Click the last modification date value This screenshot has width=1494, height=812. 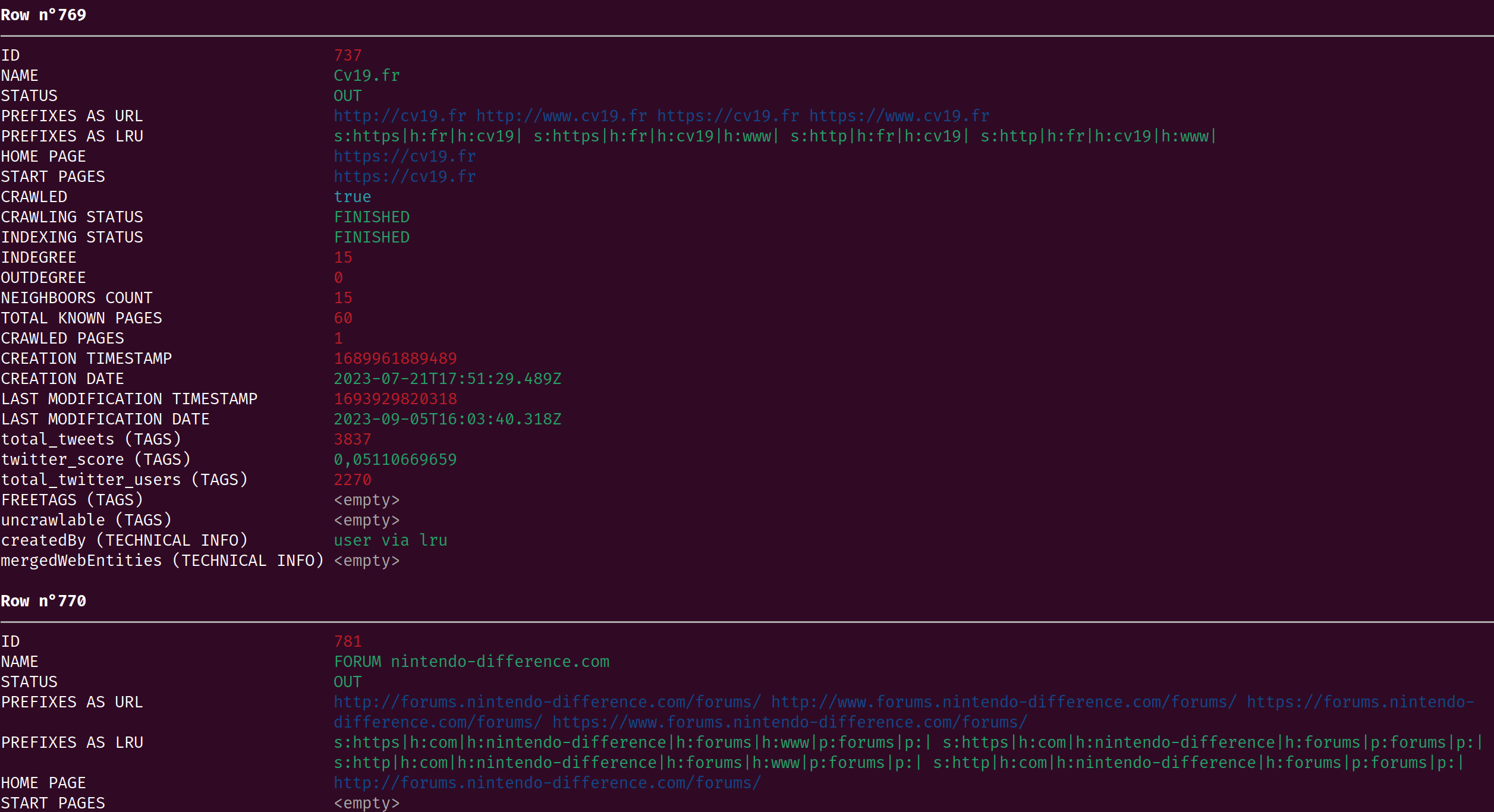[447, 419]
